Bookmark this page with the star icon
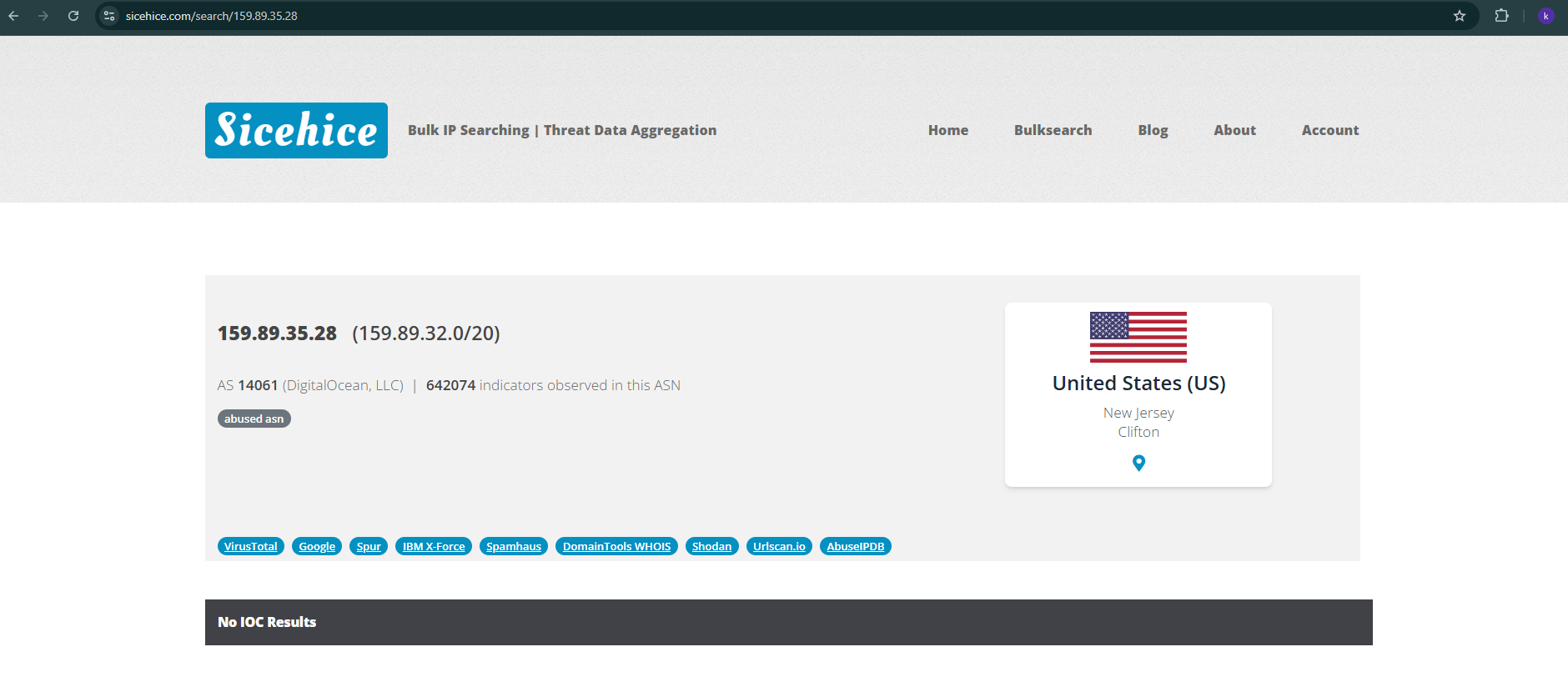The height and width of the screenshot is (697, 1568). coord(1460,16)
